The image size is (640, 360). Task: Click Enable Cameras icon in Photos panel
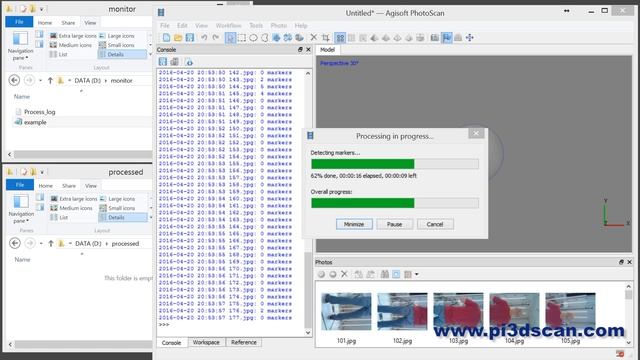tap(321, 274)
